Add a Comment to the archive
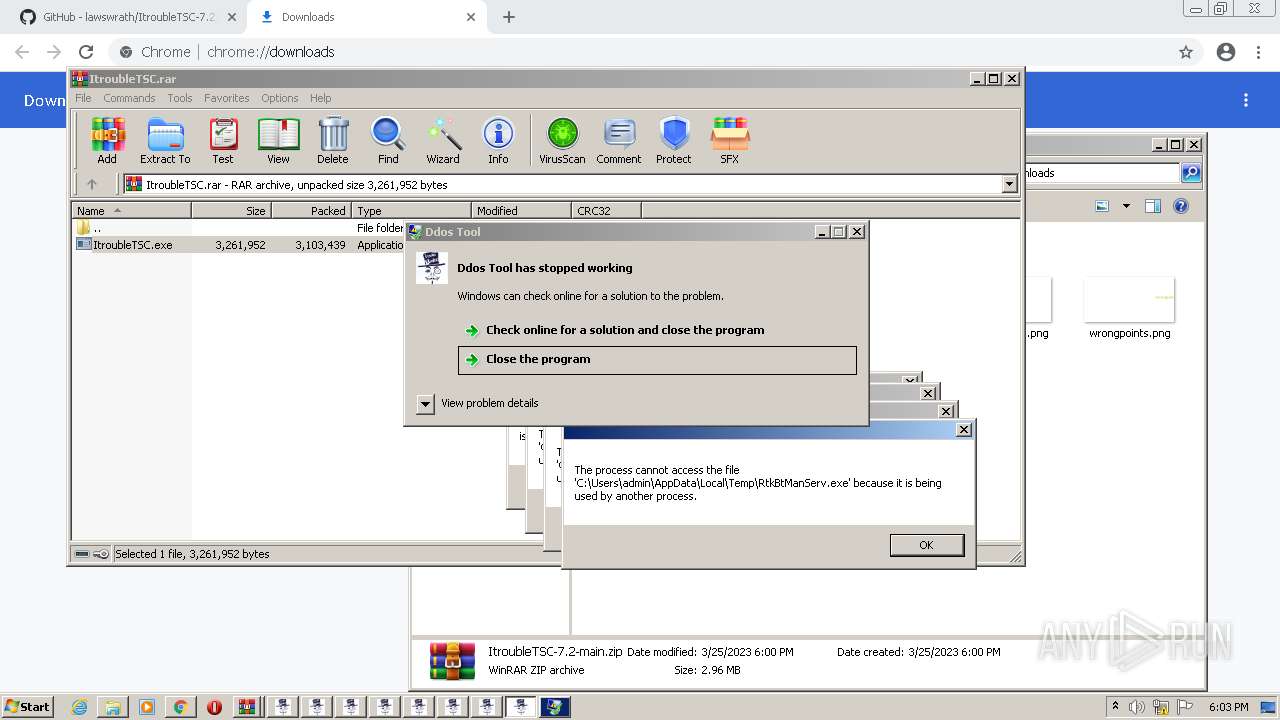Screen dimensions: 1280x720 (x=619, y=140)
